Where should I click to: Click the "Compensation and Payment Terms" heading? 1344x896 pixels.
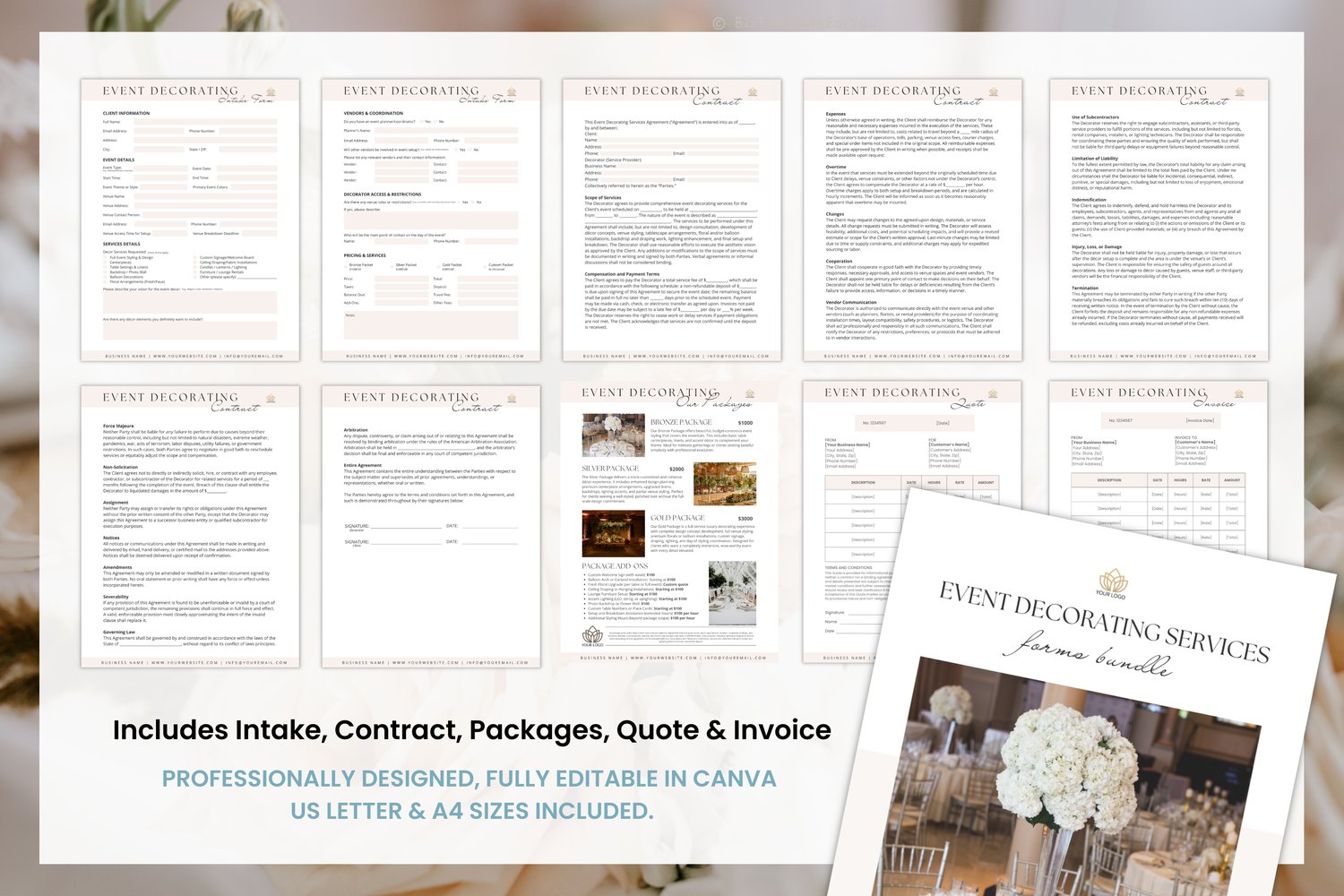click(622, 274)
